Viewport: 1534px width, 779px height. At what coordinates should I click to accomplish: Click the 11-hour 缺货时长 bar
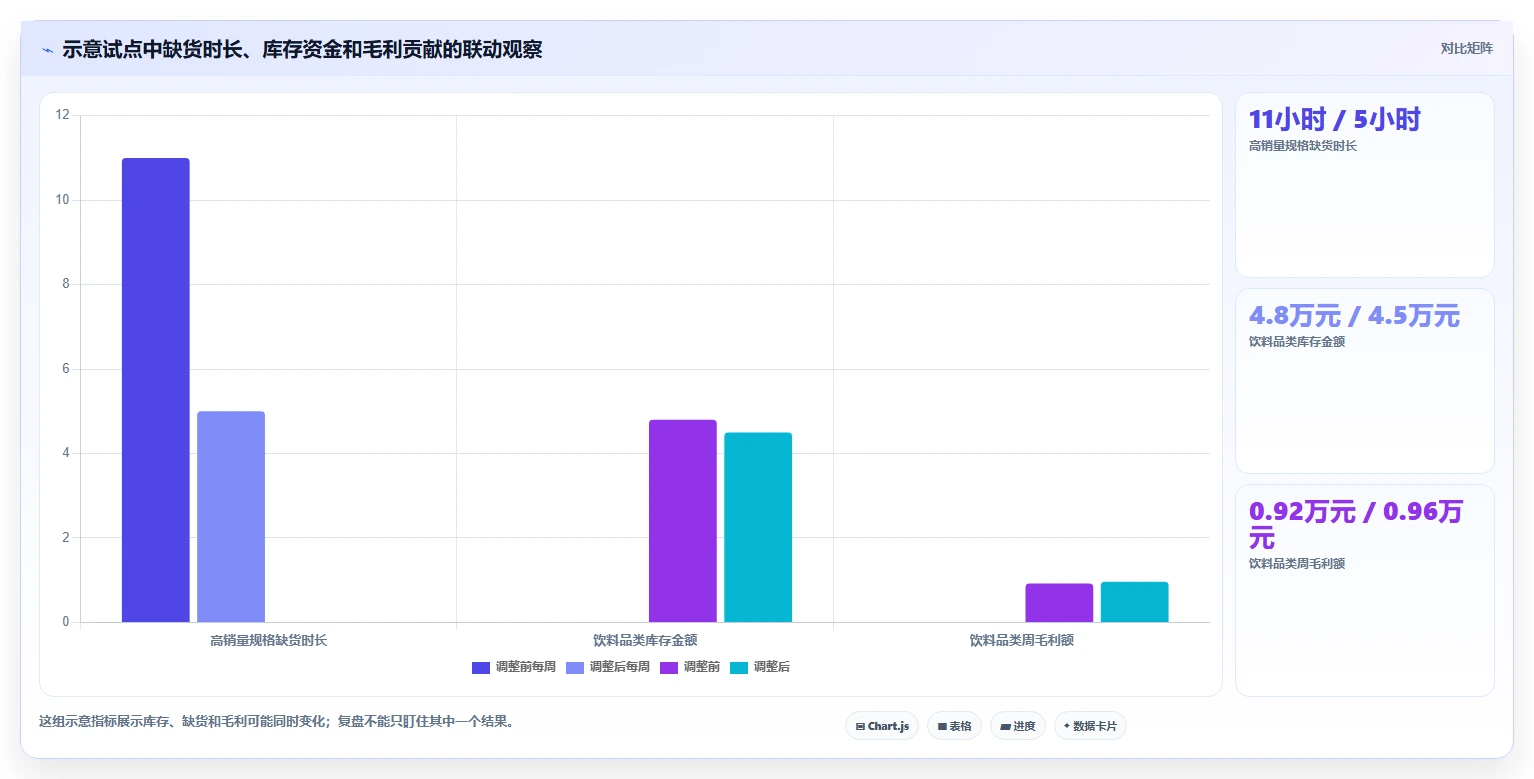pyautogui.click(x=156, y=390)
